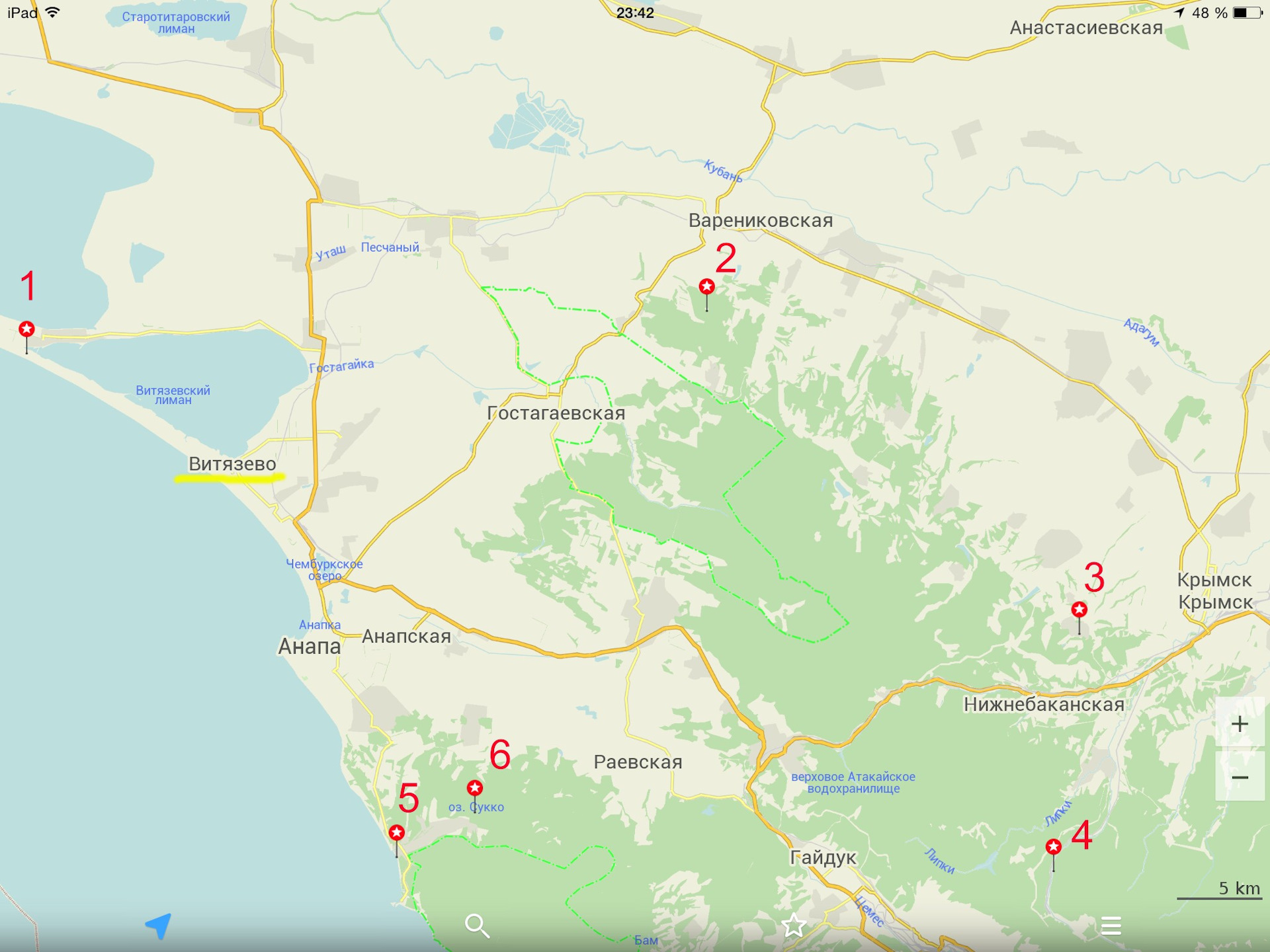1270x952 pixels.
Task: Tap the 5 km scale indicator
Action: tap(1220, 890)
